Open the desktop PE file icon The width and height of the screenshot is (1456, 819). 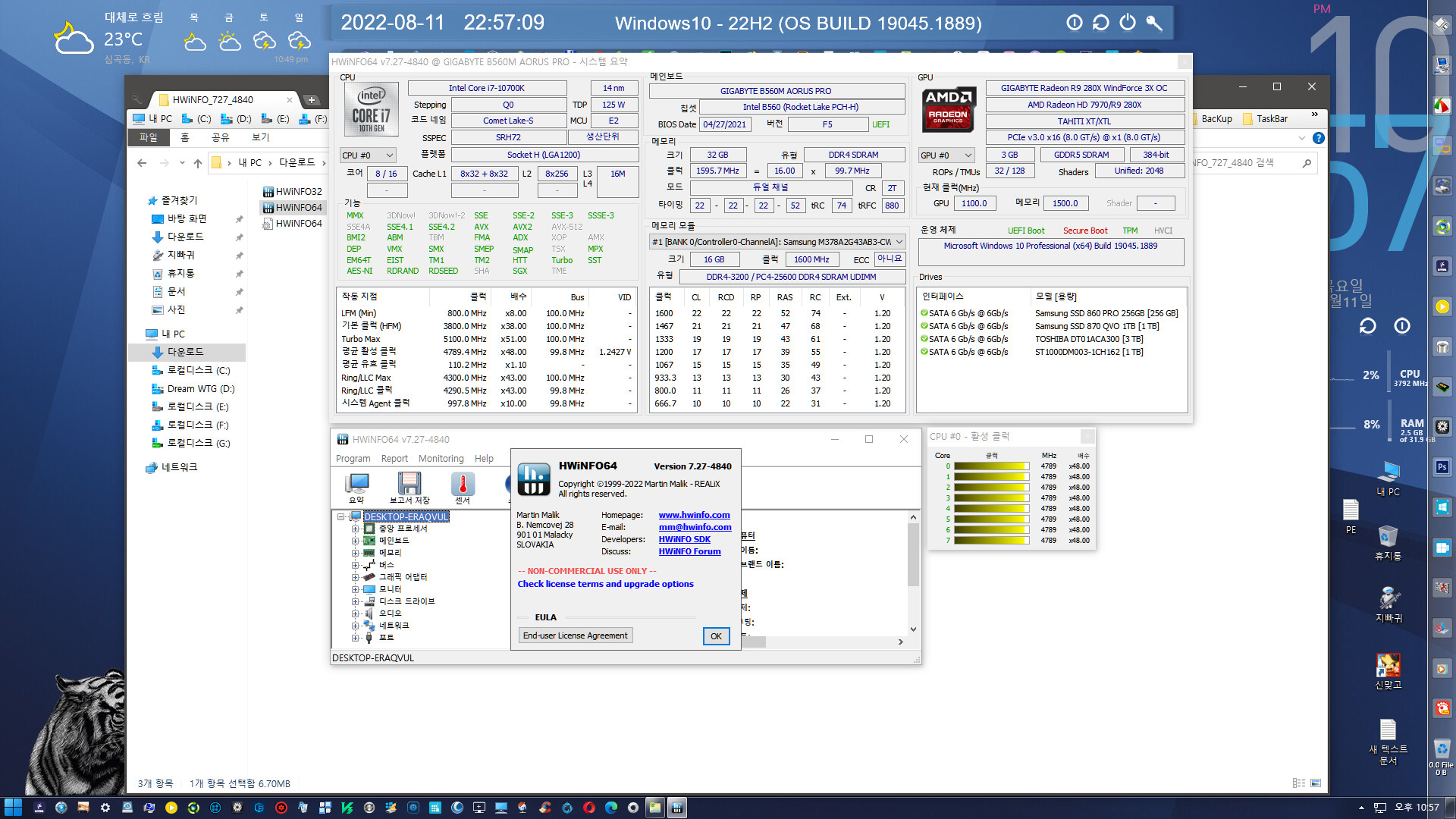pyautogui.click(x=1351, y=516)
